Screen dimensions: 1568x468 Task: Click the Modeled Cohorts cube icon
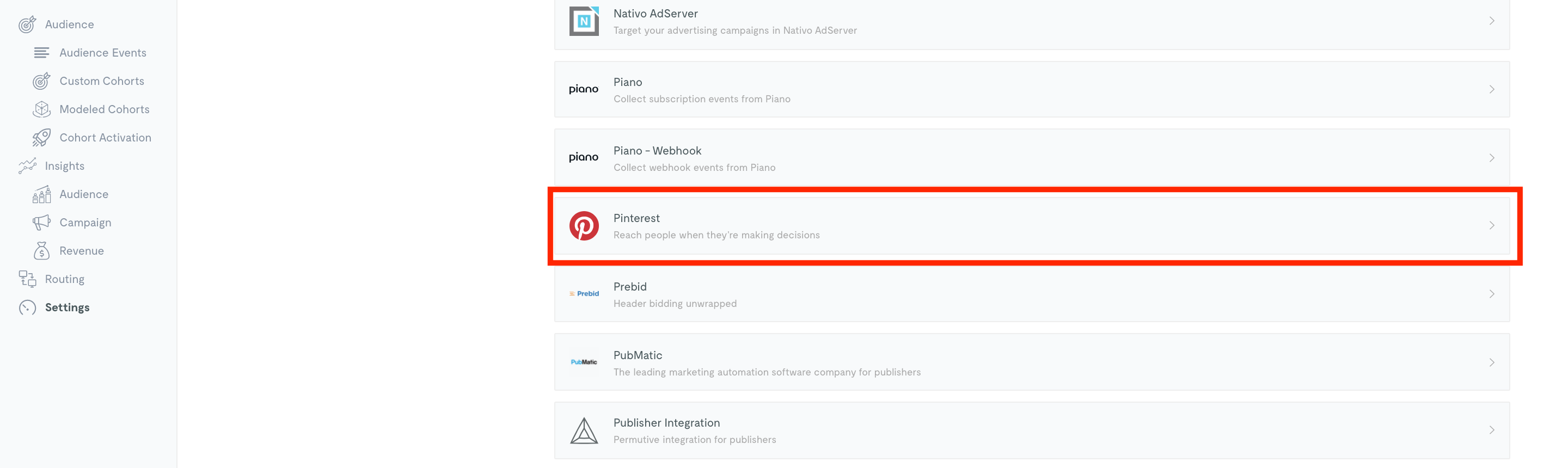pyautogui.click(x=41, y=109)
